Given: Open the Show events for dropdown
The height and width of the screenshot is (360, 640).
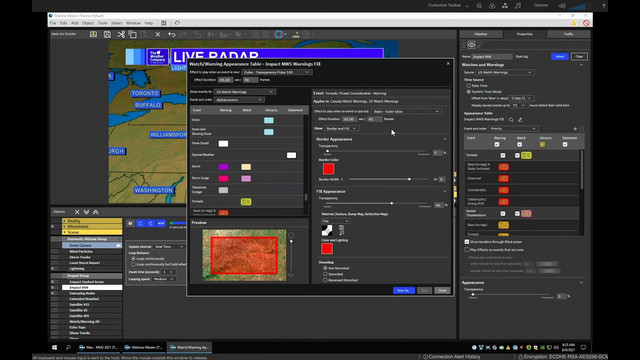Looking at the screenshot, I should point(244,92).
